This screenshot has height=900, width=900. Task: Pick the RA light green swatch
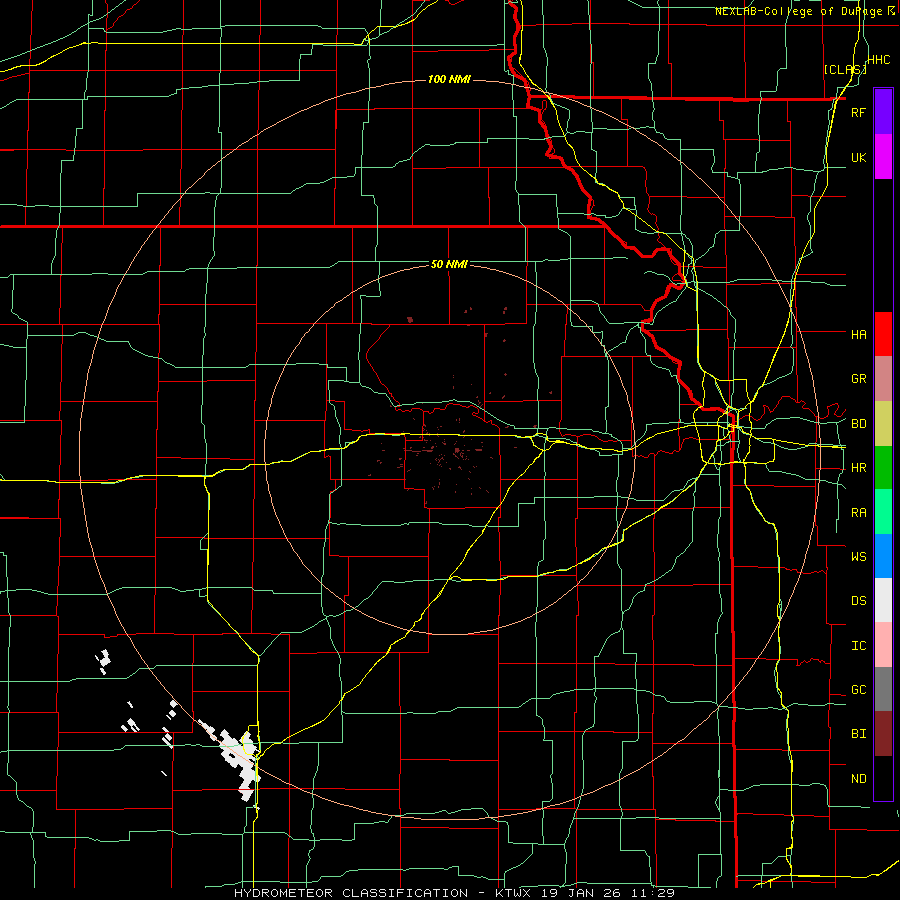[x=883, y=512]
